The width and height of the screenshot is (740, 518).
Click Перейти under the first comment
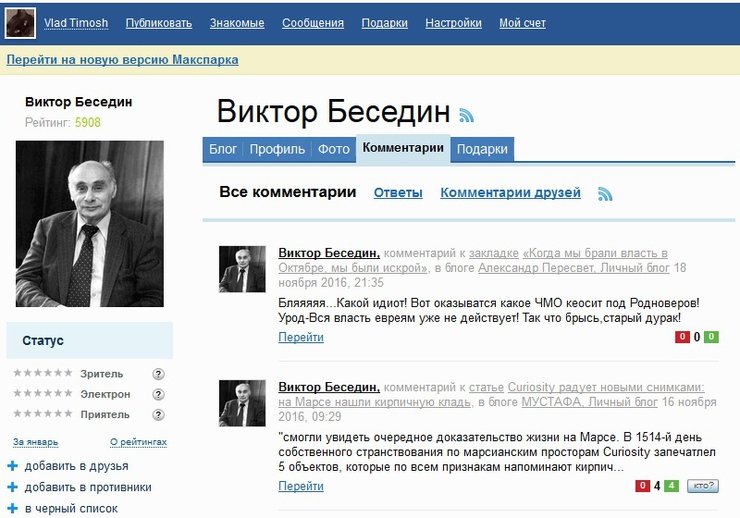coord(301,338)
